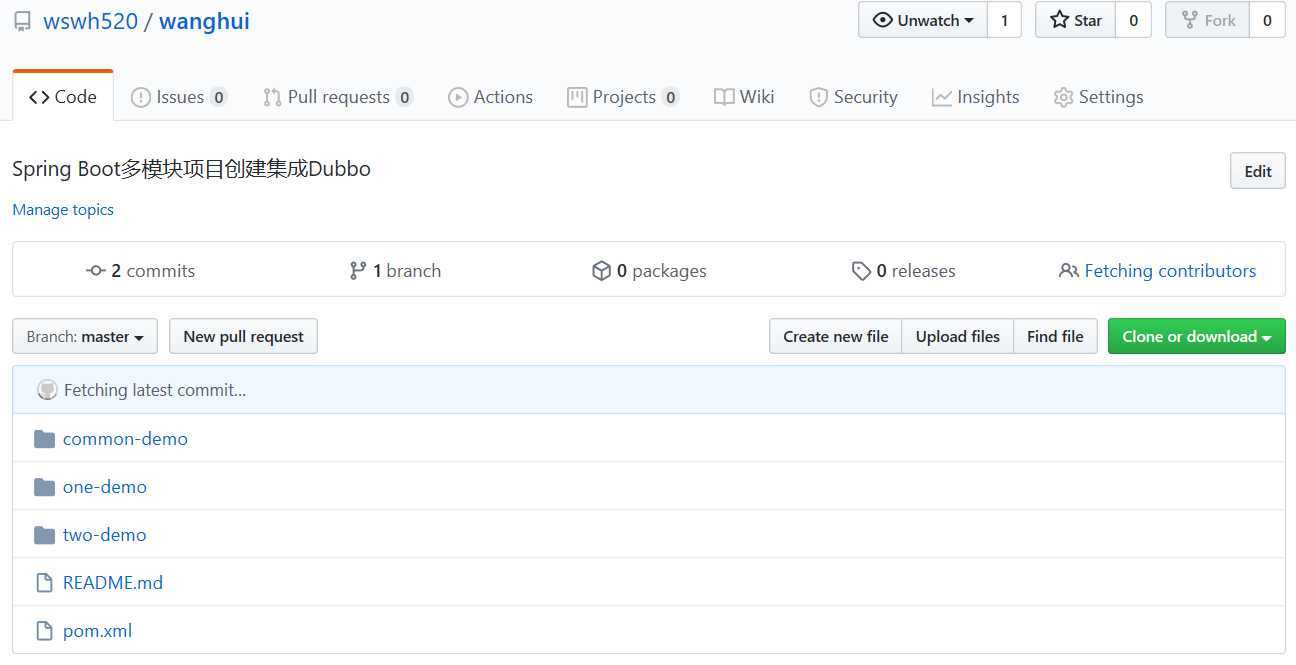
Task: Click the Edit description button
Action: coord(1258,171)
